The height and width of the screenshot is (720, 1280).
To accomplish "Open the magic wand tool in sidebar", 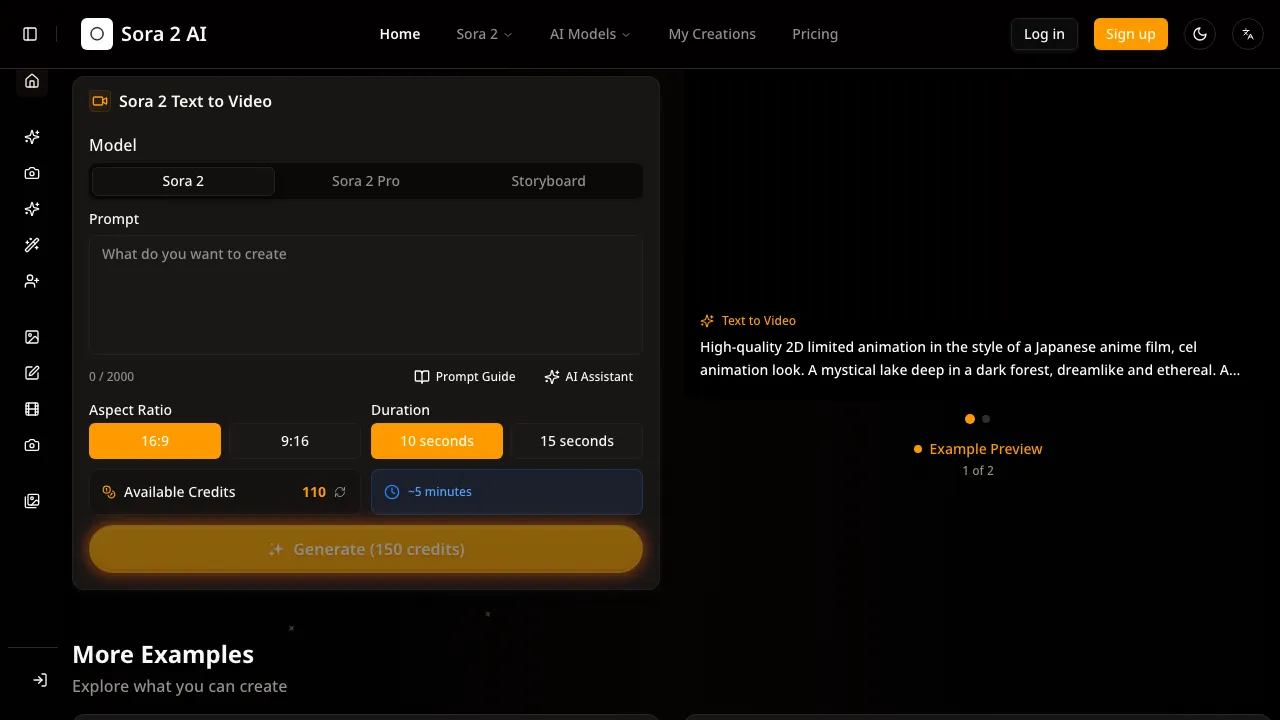I will 32,245.
